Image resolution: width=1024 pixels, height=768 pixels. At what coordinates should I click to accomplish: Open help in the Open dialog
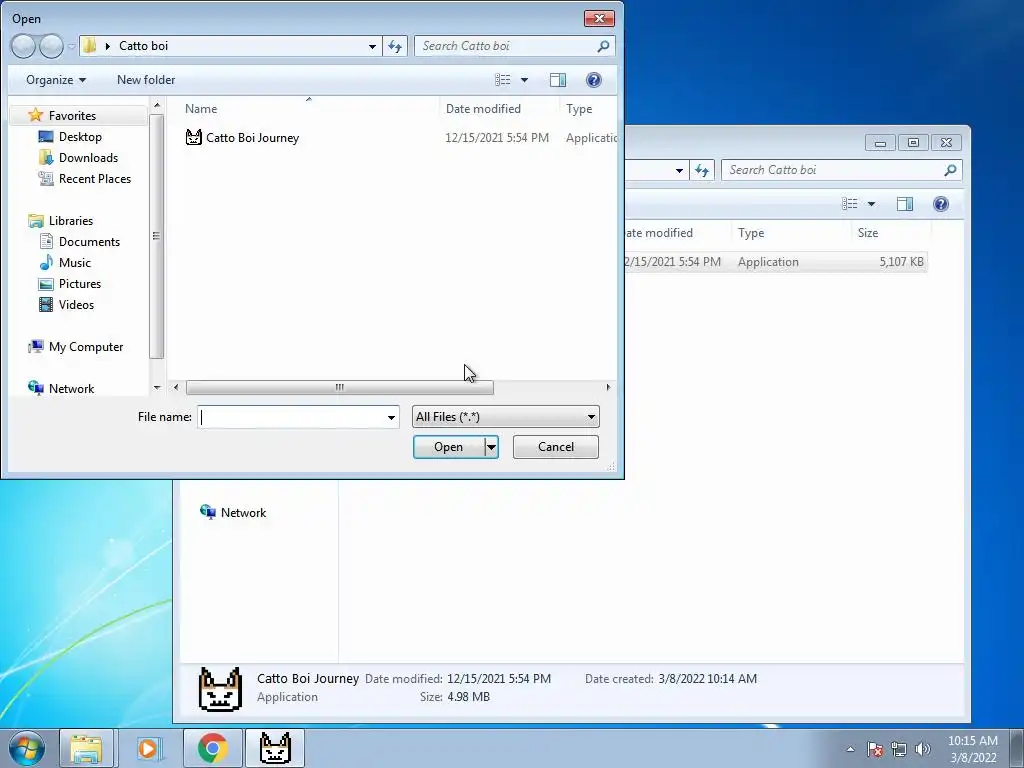coord(594,80)
